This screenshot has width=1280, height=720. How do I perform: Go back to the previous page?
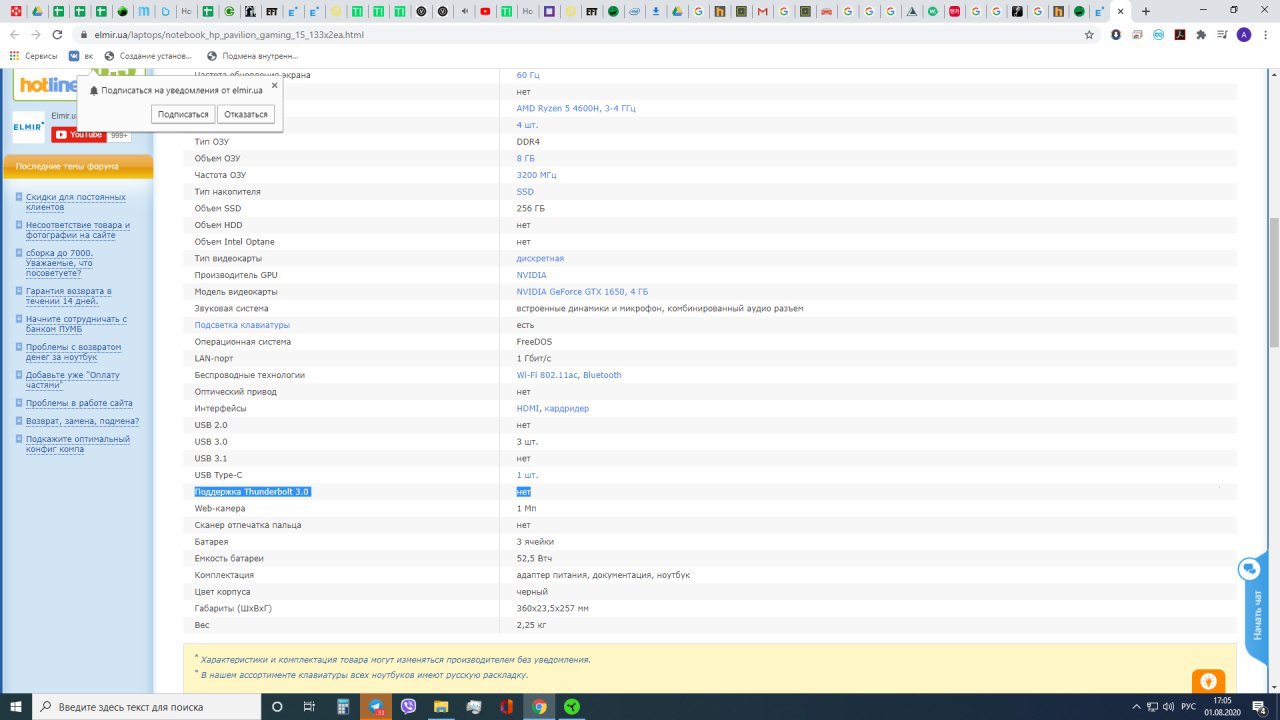coord(15,34)
